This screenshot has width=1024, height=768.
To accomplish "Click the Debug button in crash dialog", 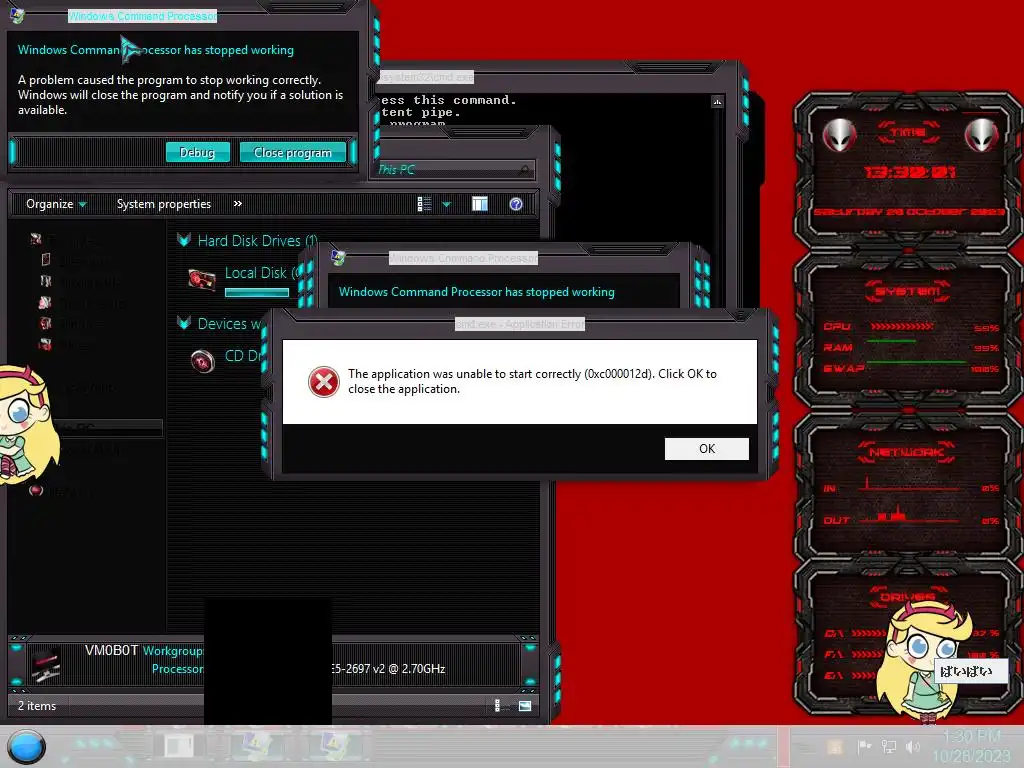I will tap(197, 152).
